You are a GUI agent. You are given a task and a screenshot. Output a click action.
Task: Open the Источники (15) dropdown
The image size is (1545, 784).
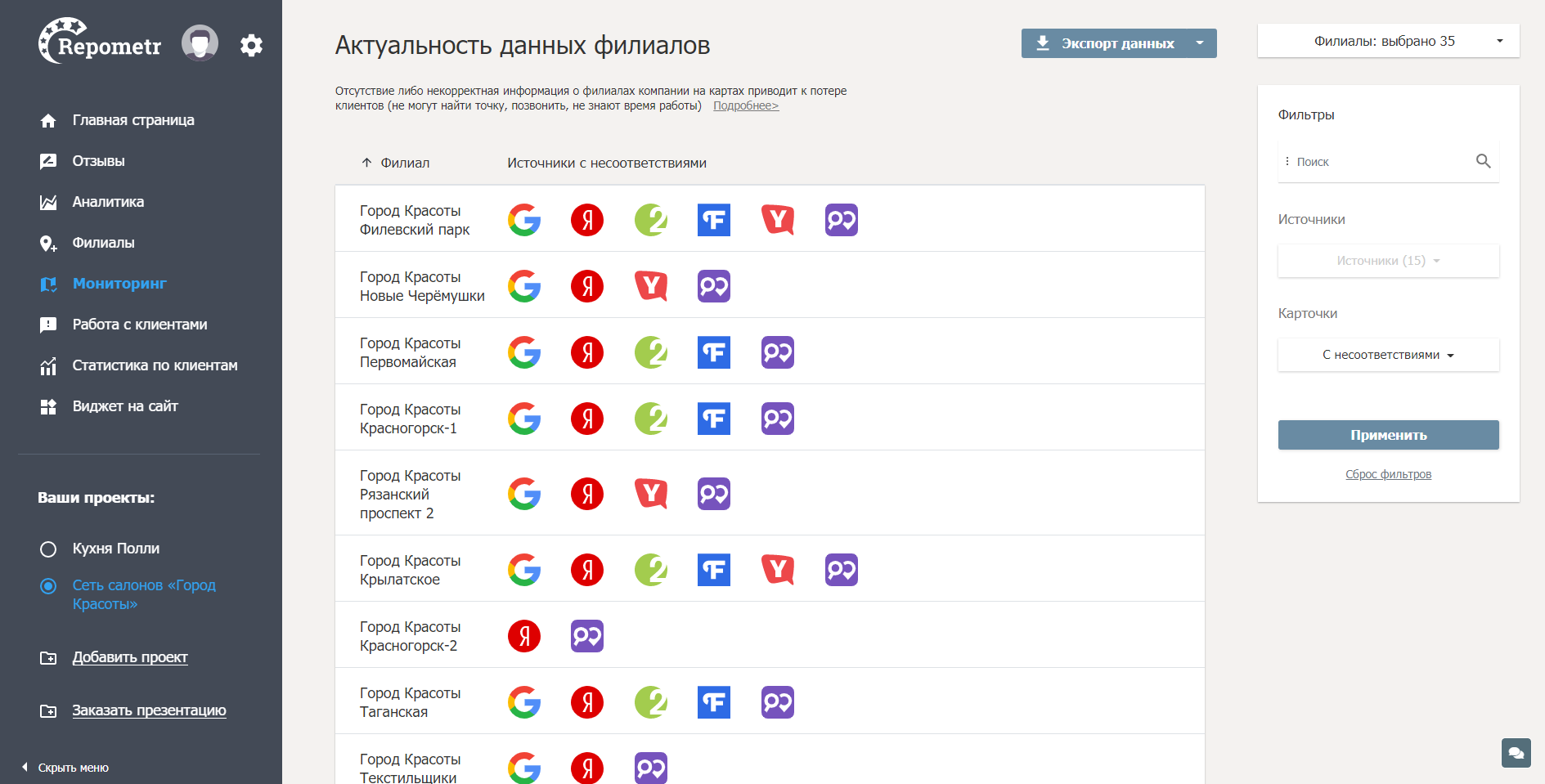pos(1388,261)
